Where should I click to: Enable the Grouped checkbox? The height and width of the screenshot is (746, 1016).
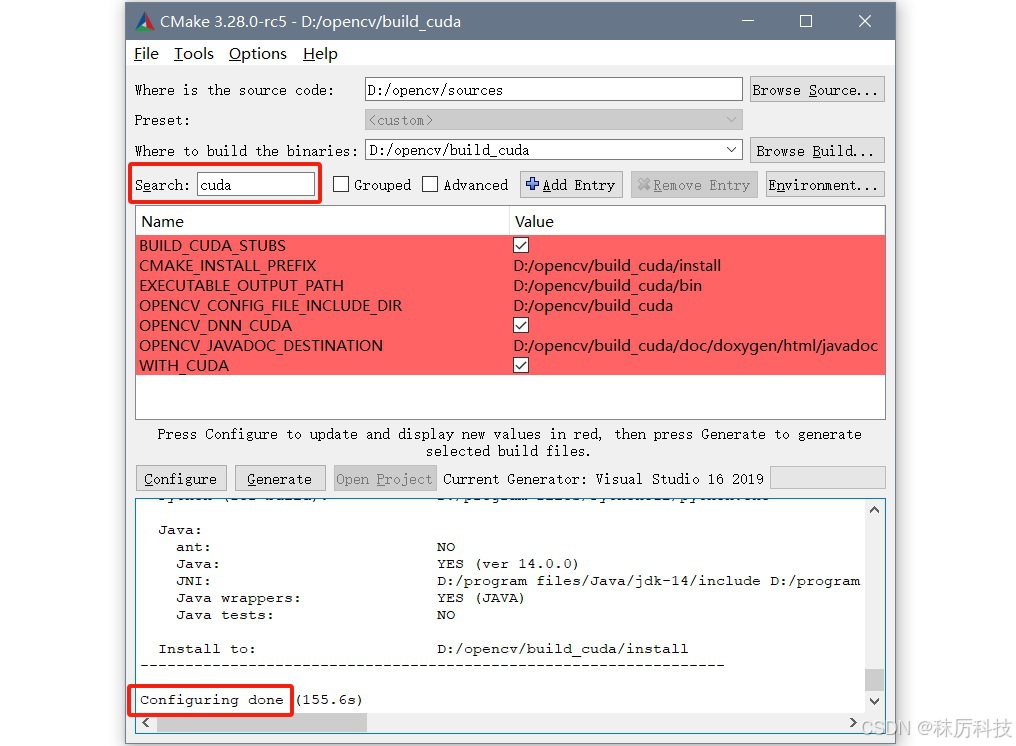click(x=341, y=185)
